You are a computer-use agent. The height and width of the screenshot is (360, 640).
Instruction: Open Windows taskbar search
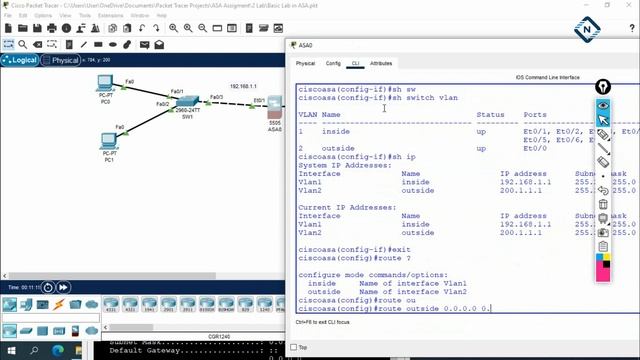[x=34, y=351]
